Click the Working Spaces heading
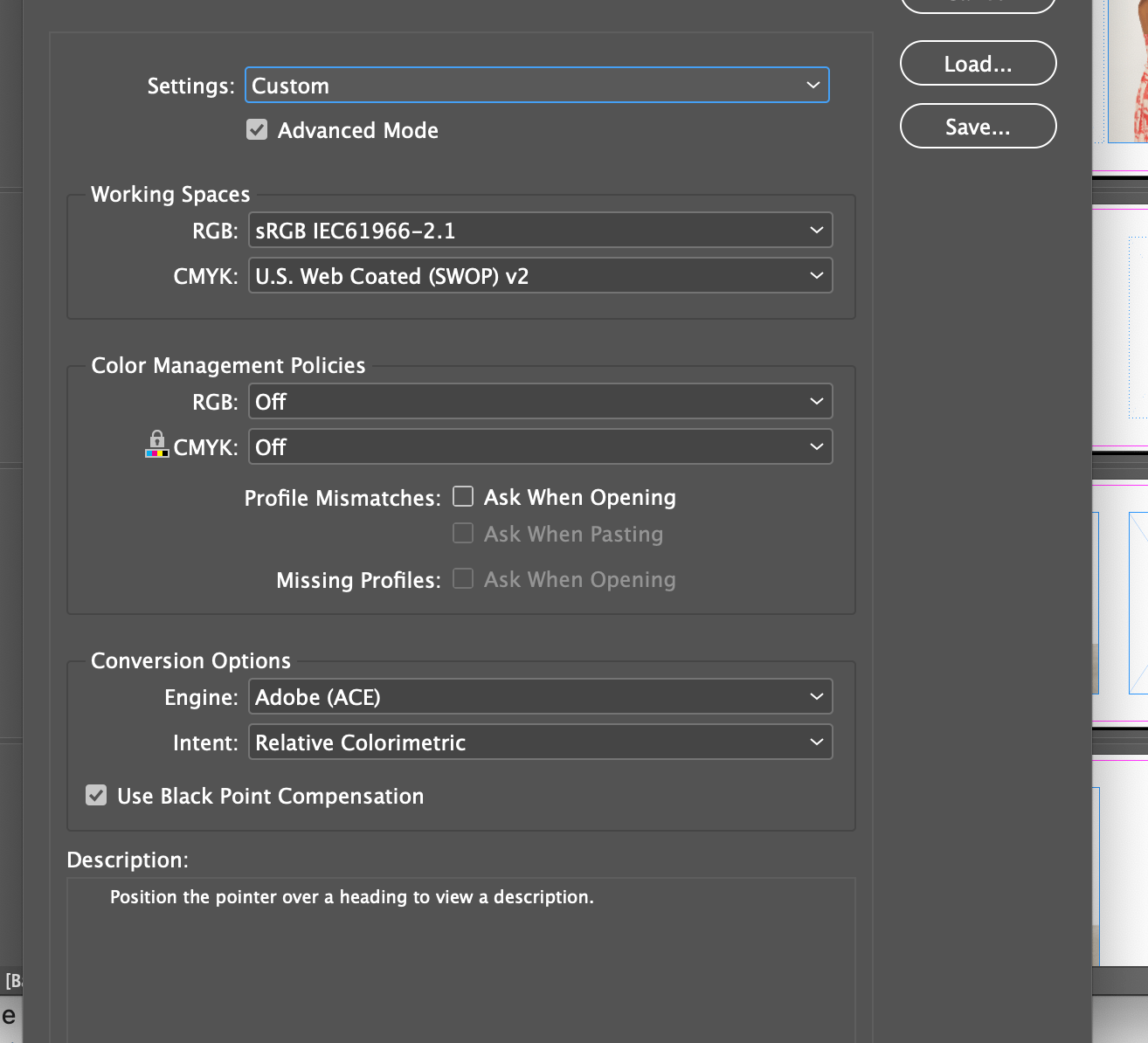This screenshot has height=1043, width=1148. click(x=170, y=194)
